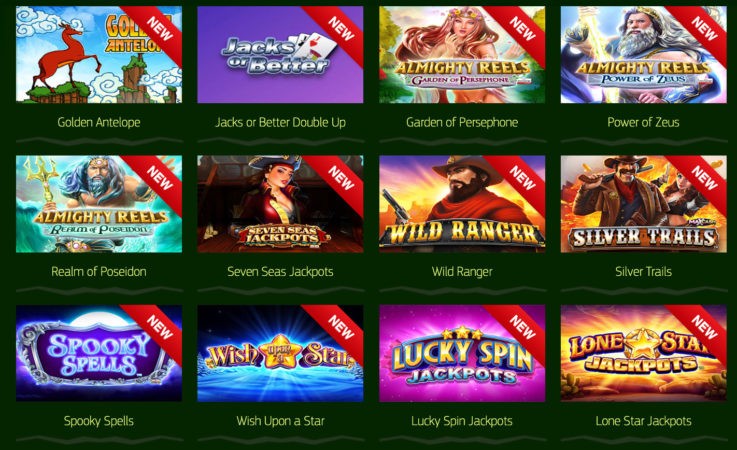Launch Wish Upon a Star thumbnail

tap(280, 353)
